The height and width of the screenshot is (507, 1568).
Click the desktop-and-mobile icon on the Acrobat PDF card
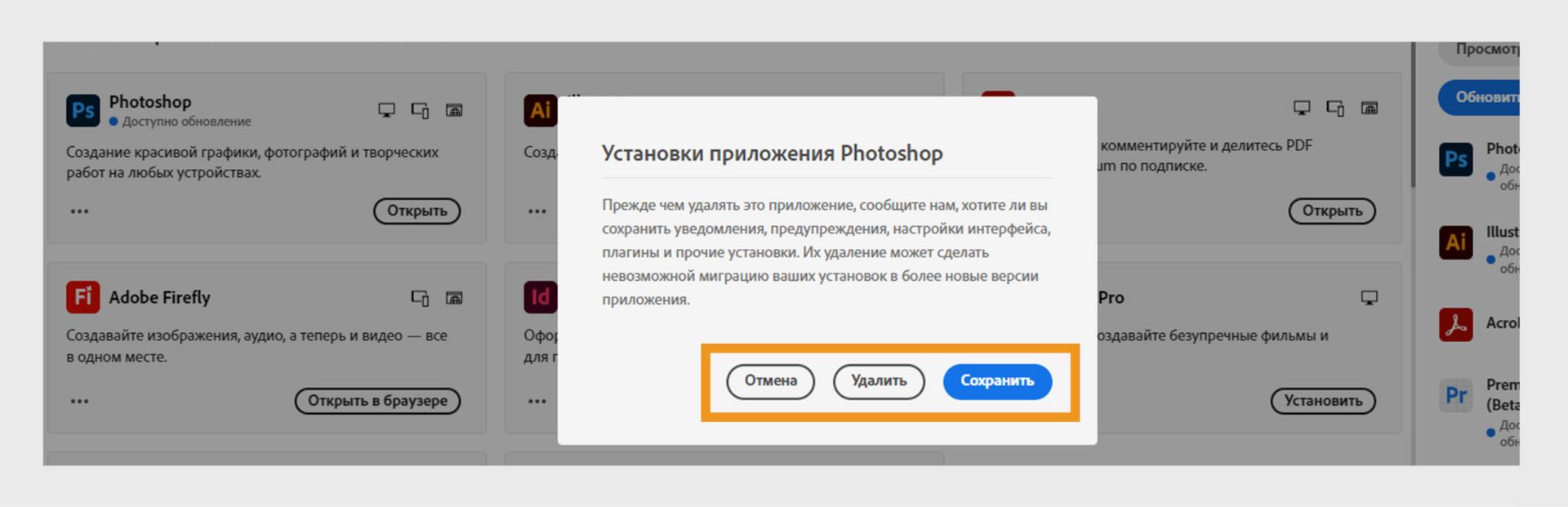coord(1335,108)
